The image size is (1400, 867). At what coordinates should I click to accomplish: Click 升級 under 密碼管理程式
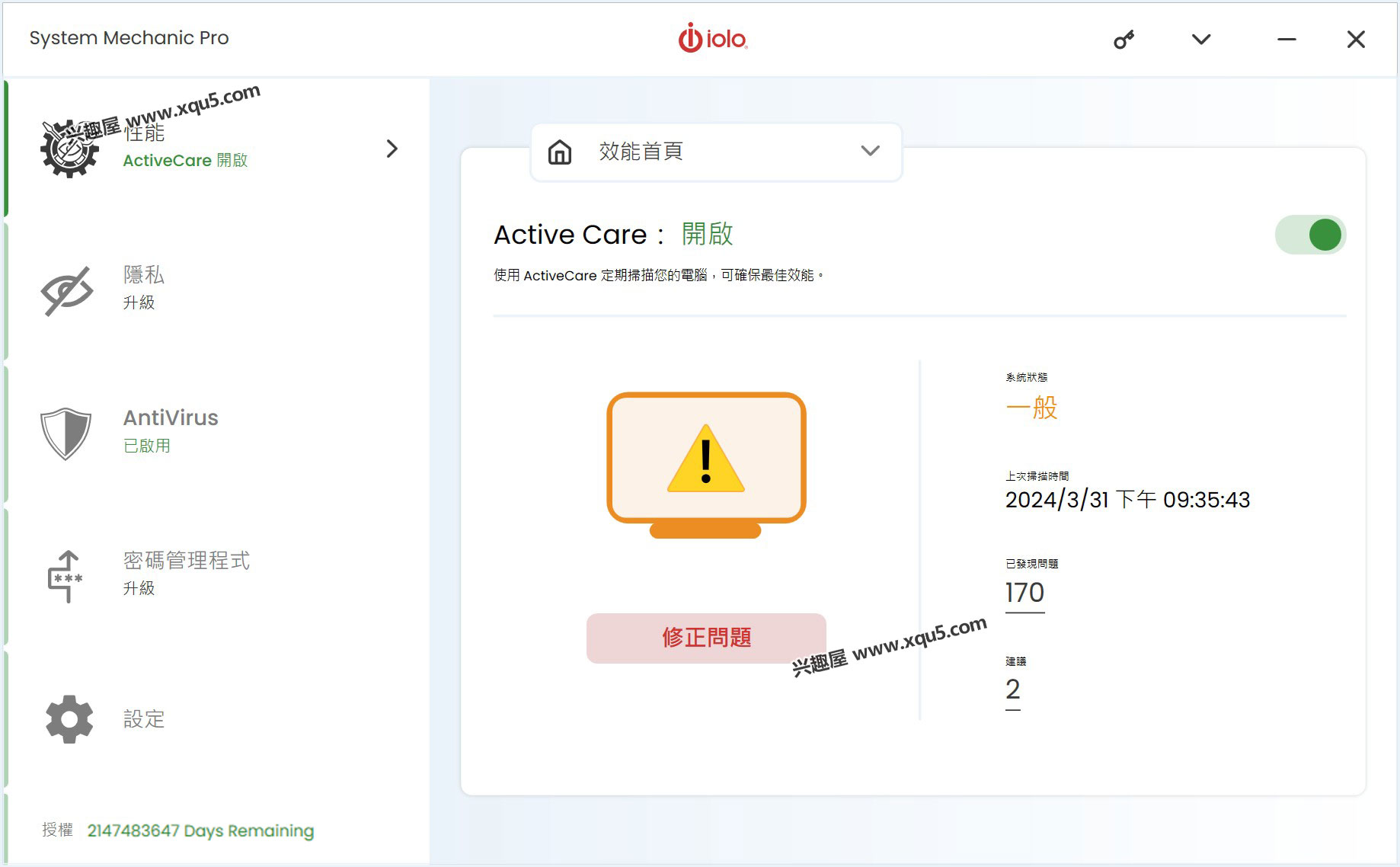[x=139, y=588]
